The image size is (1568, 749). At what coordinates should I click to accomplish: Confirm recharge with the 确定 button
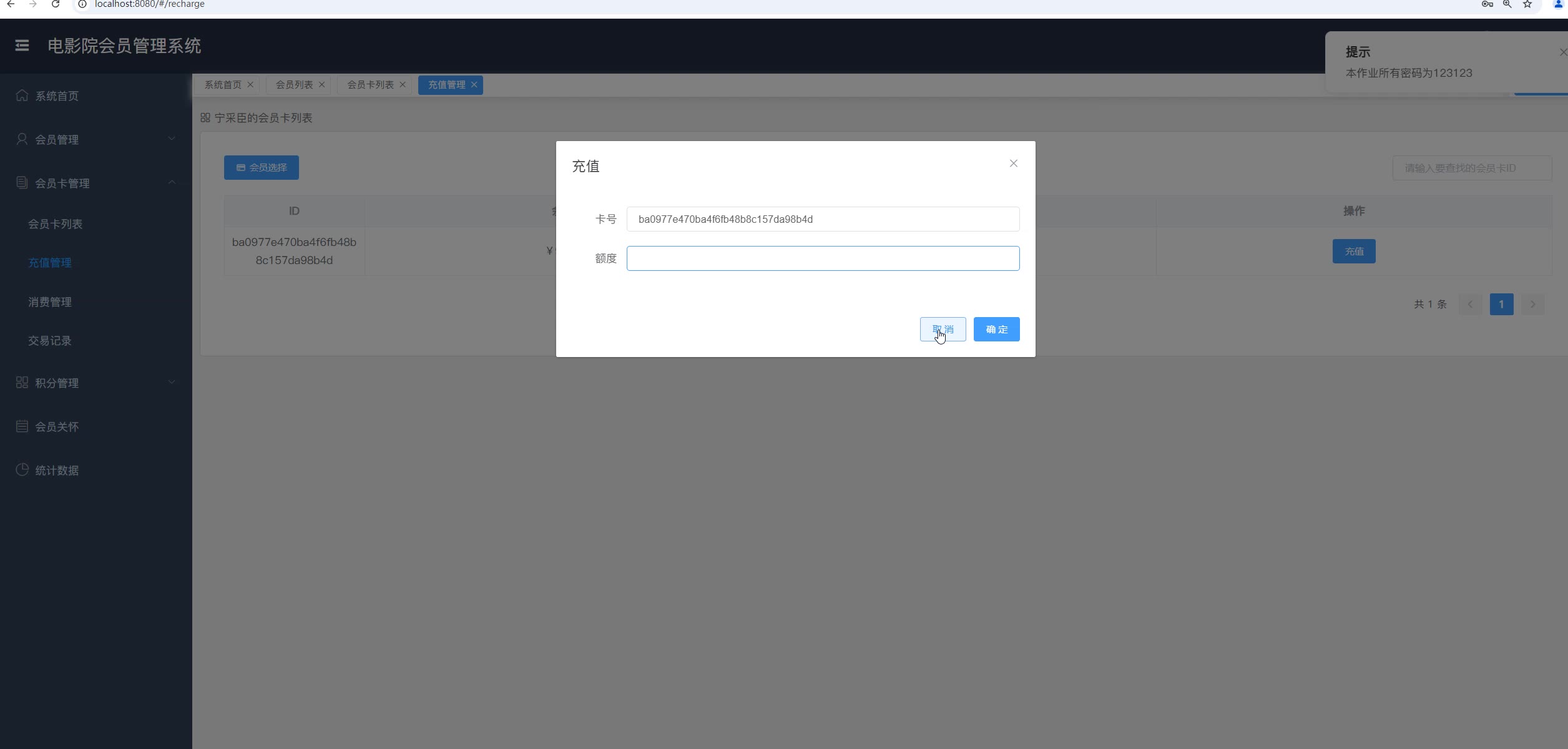[x=996, y=330]
